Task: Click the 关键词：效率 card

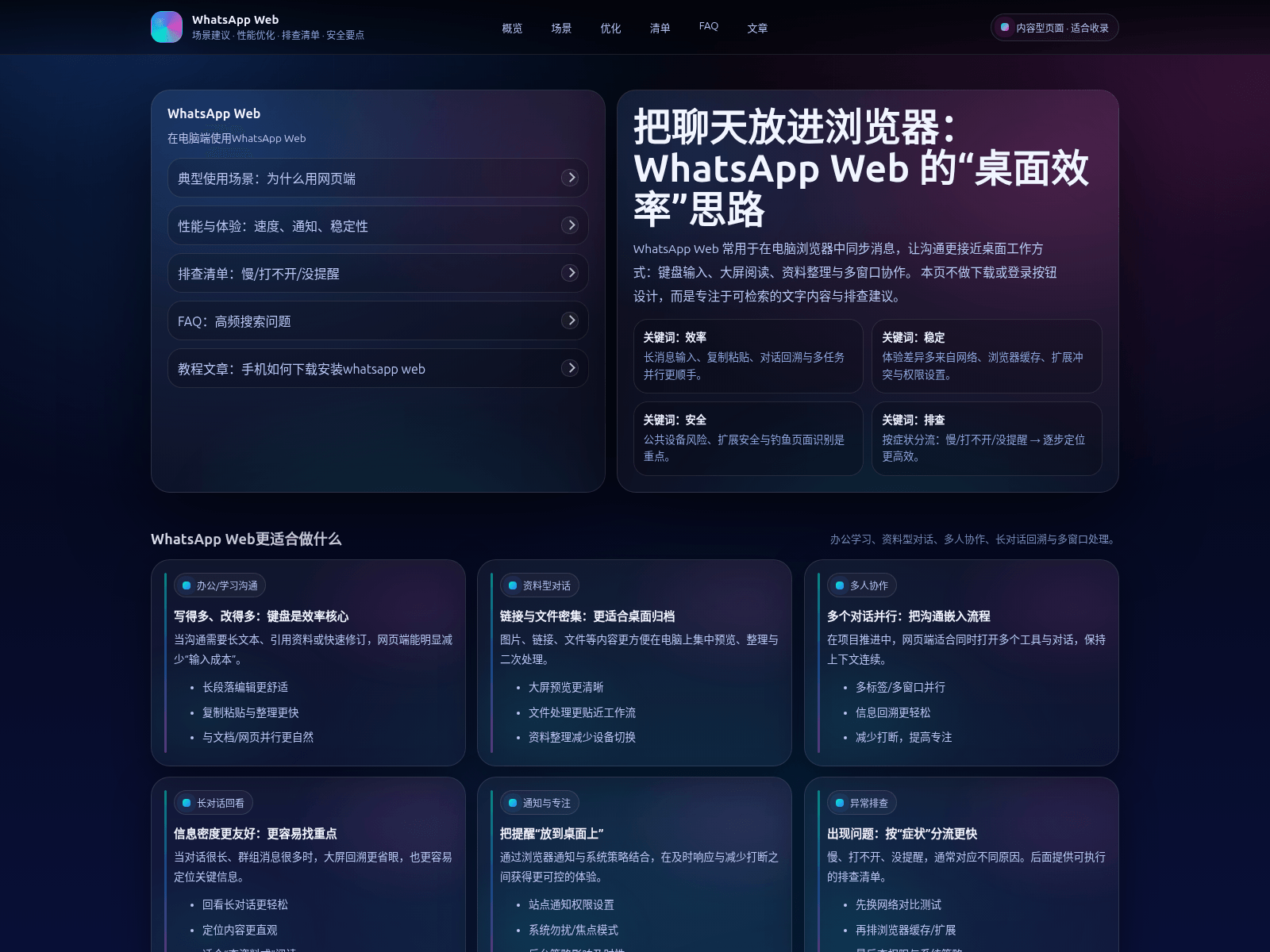Action: click(x=748, y=355)
